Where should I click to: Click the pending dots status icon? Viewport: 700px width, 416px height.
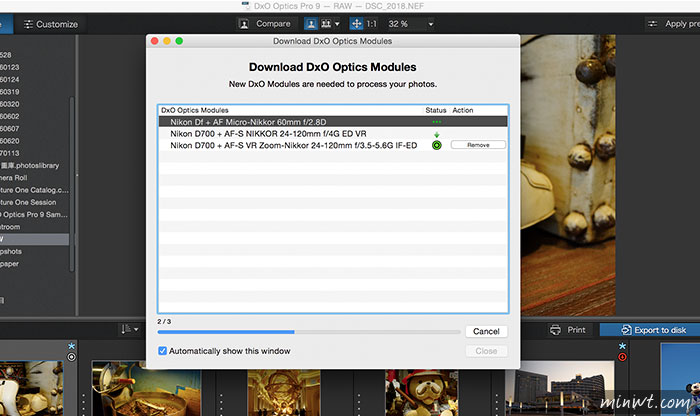(437, 122)
